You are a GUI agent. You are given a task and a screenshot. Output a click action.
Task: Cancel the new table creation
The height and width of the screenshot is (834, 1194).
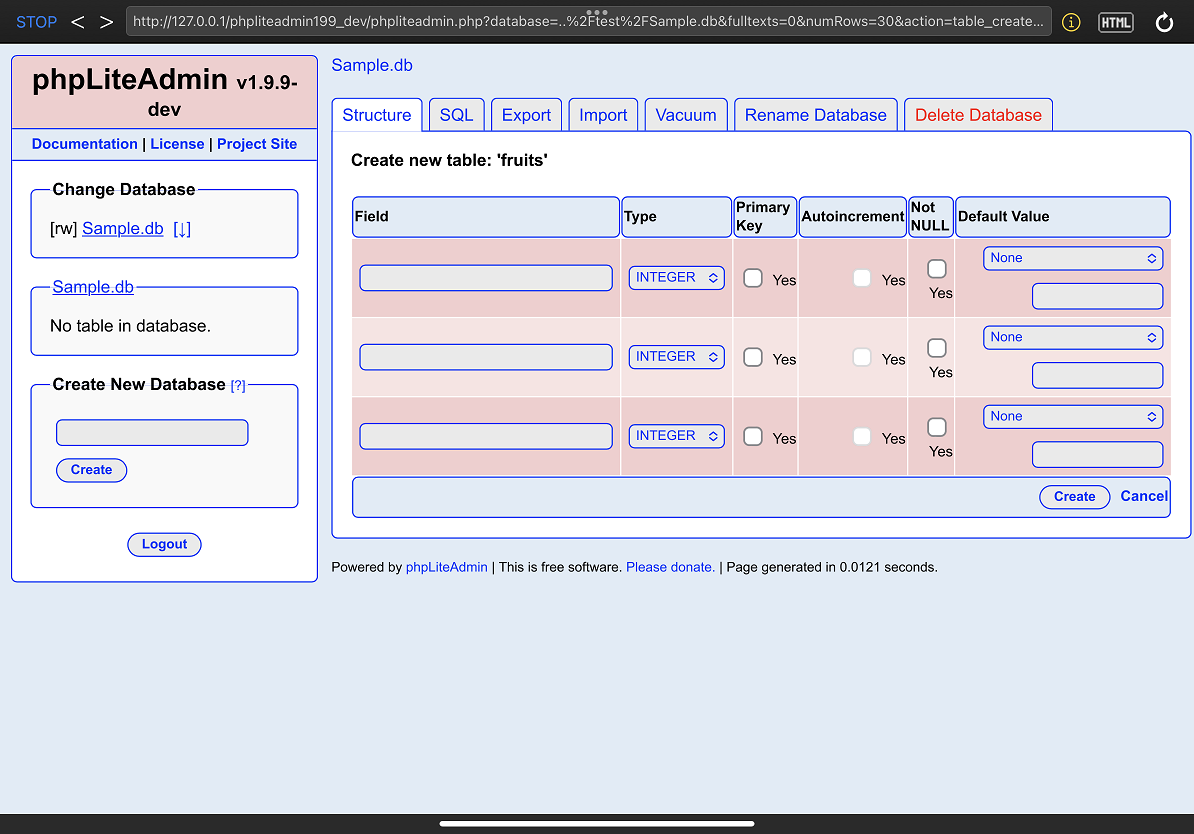coord(1144,497)
